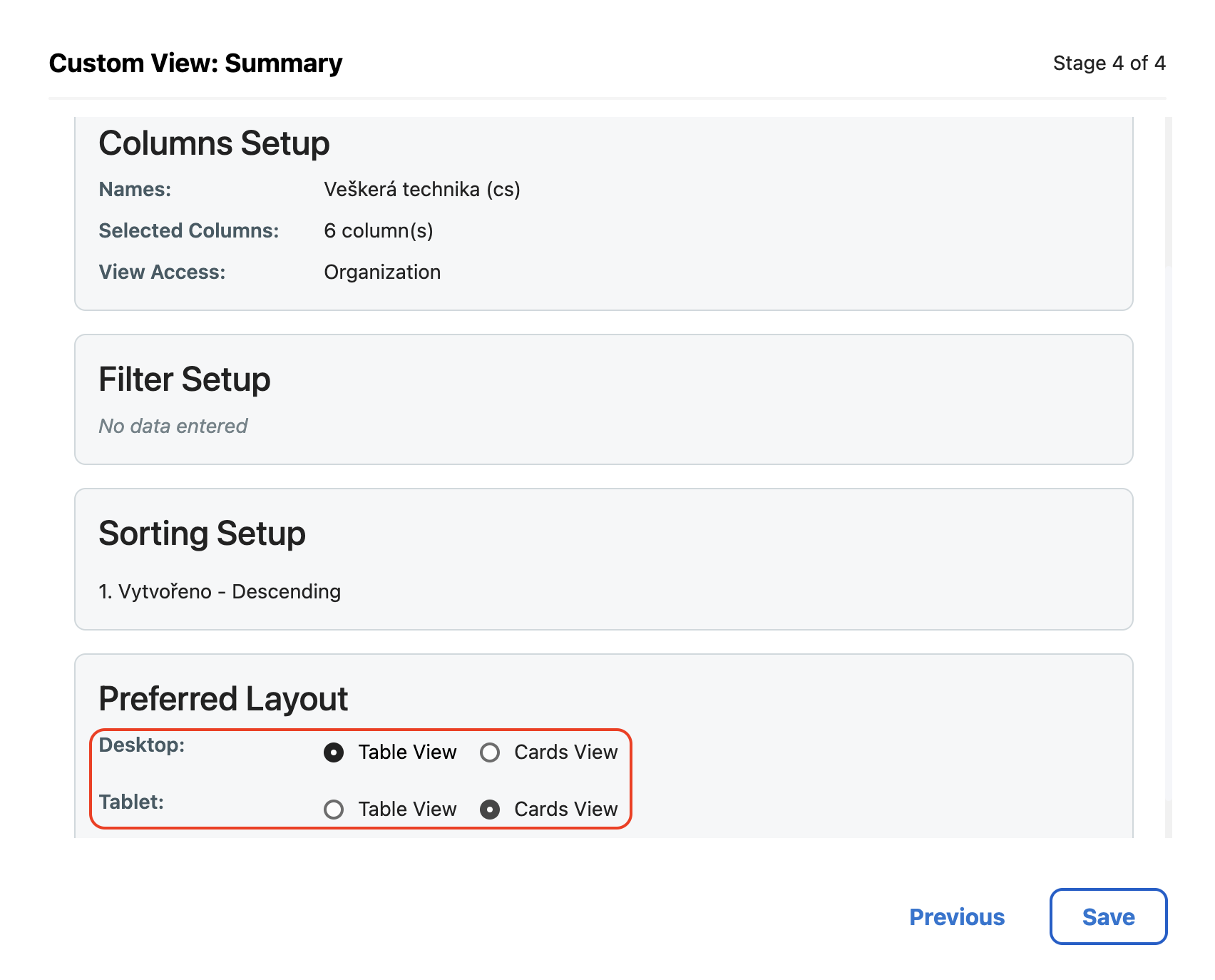Viewport: 1215px width, 980px height.
Task: Click the 'Tablet:' layout label
Action: click(132, 802)
